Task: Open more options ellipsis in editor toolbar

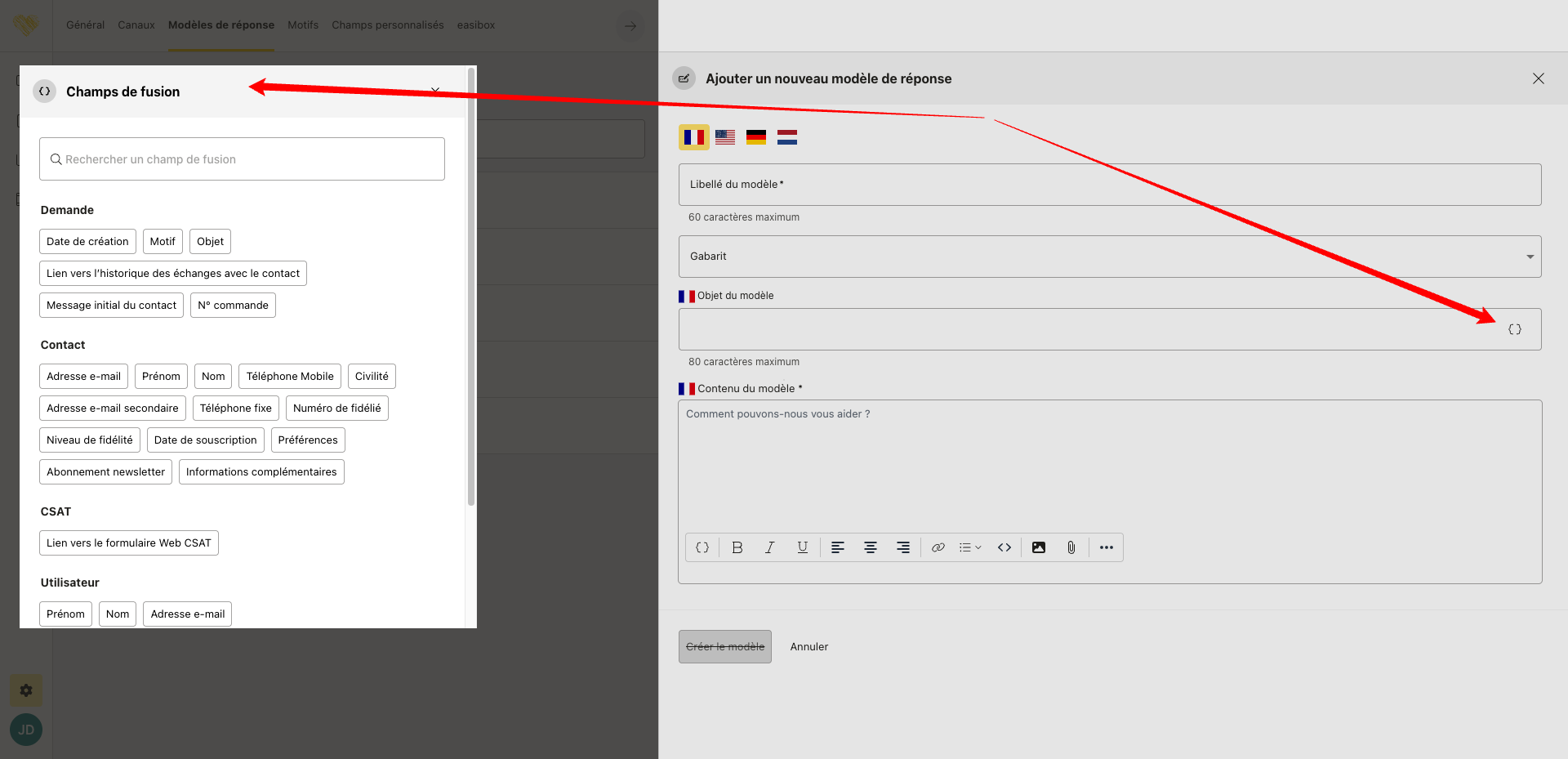Action: click(x=1107, y=547)
